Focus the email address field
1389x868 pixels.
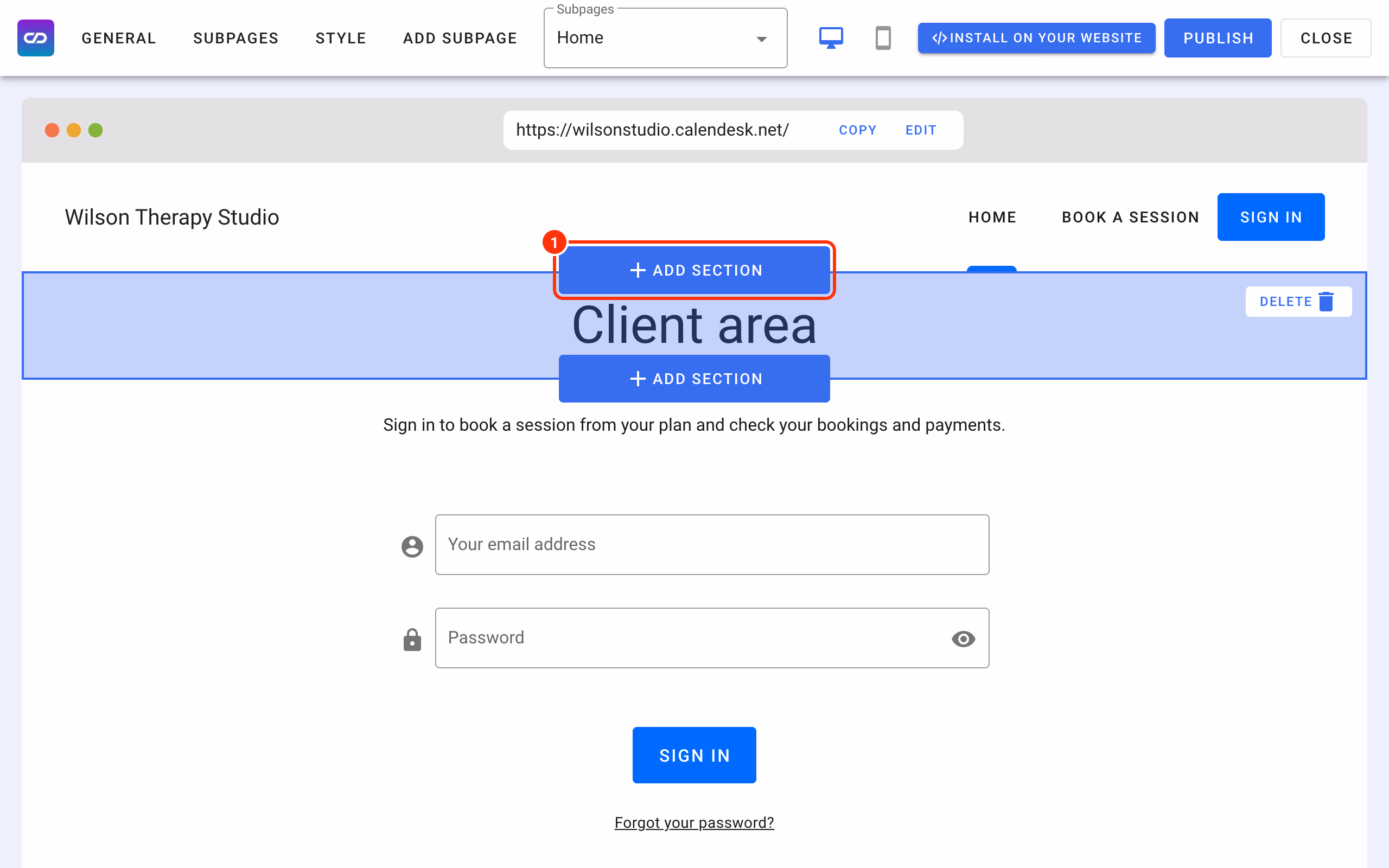[712, 544]
